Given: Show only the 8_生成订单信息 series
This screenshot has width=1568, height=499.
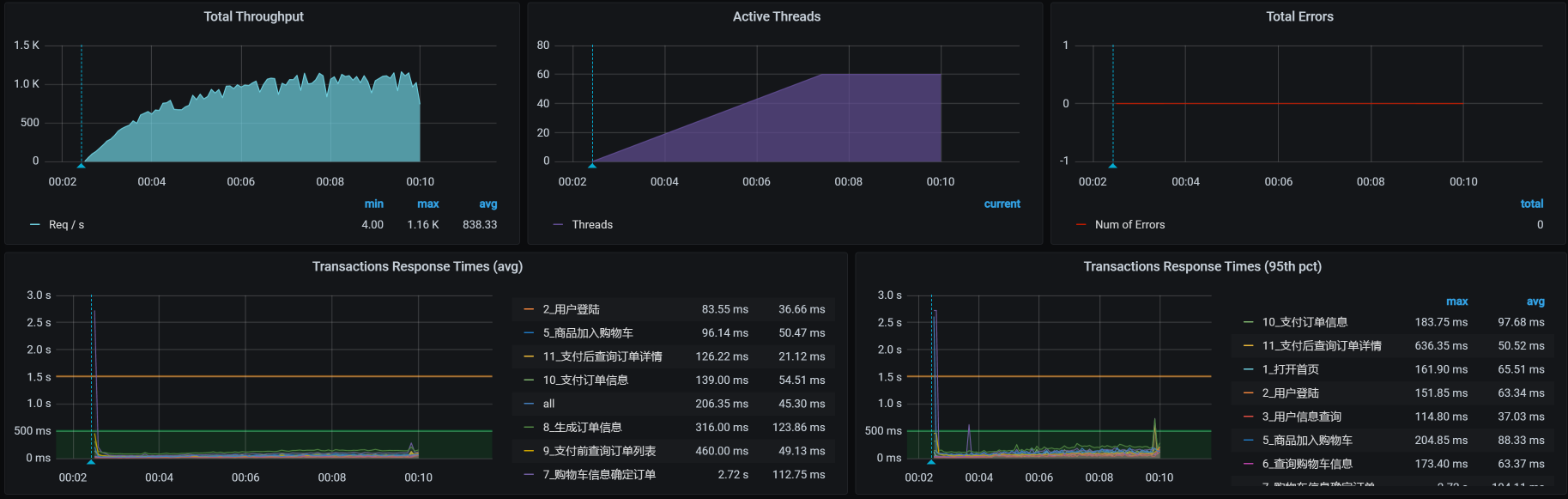Looking at the screenshot, I should click(582, 427).
